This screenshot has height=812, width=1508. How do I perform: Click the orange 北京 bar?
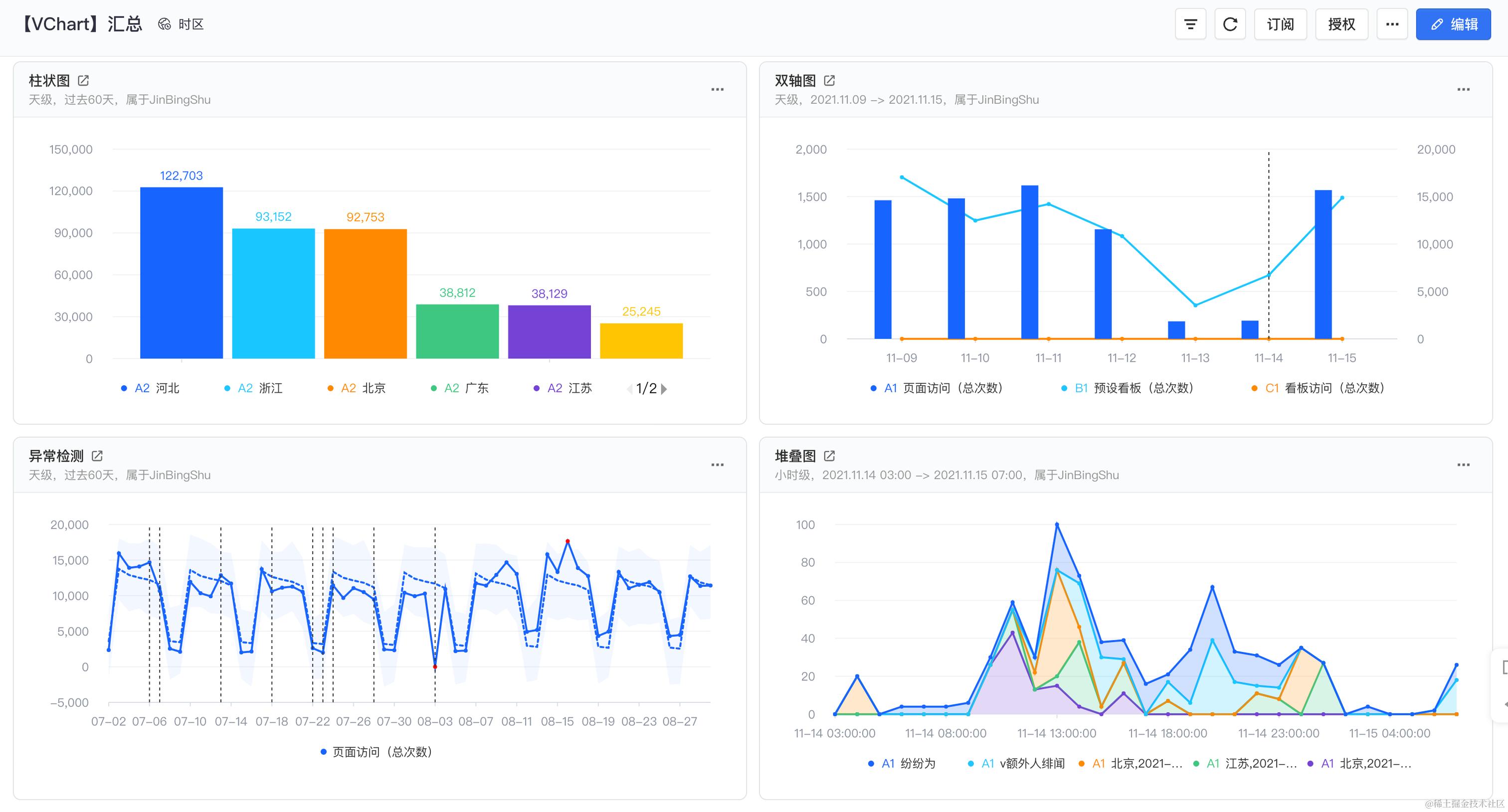tap(366, 293)
